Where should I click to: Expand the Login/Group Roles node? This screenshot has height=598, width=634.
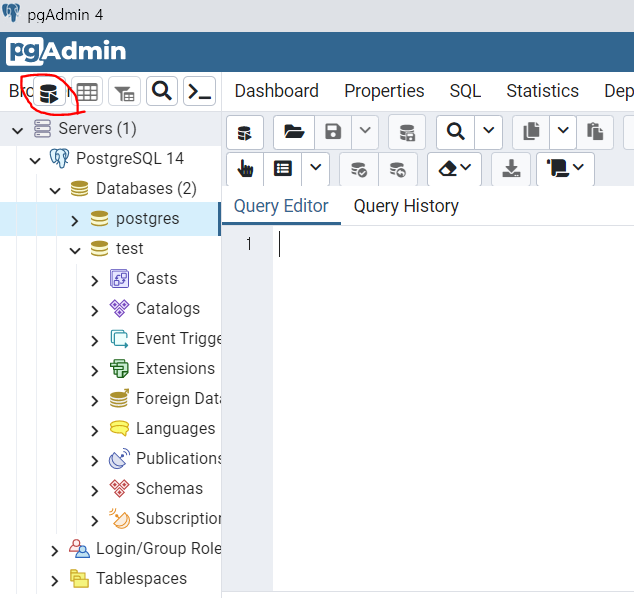(55, 550)
